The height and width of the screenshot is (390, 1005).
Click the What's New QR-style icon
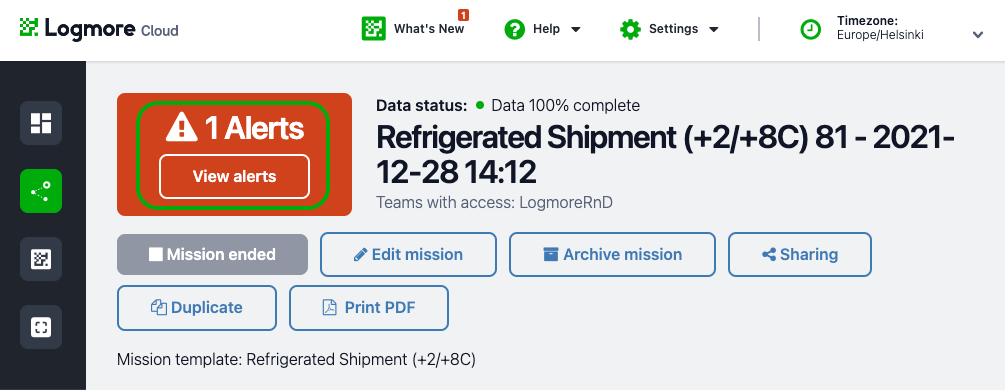tap(374, 29)
